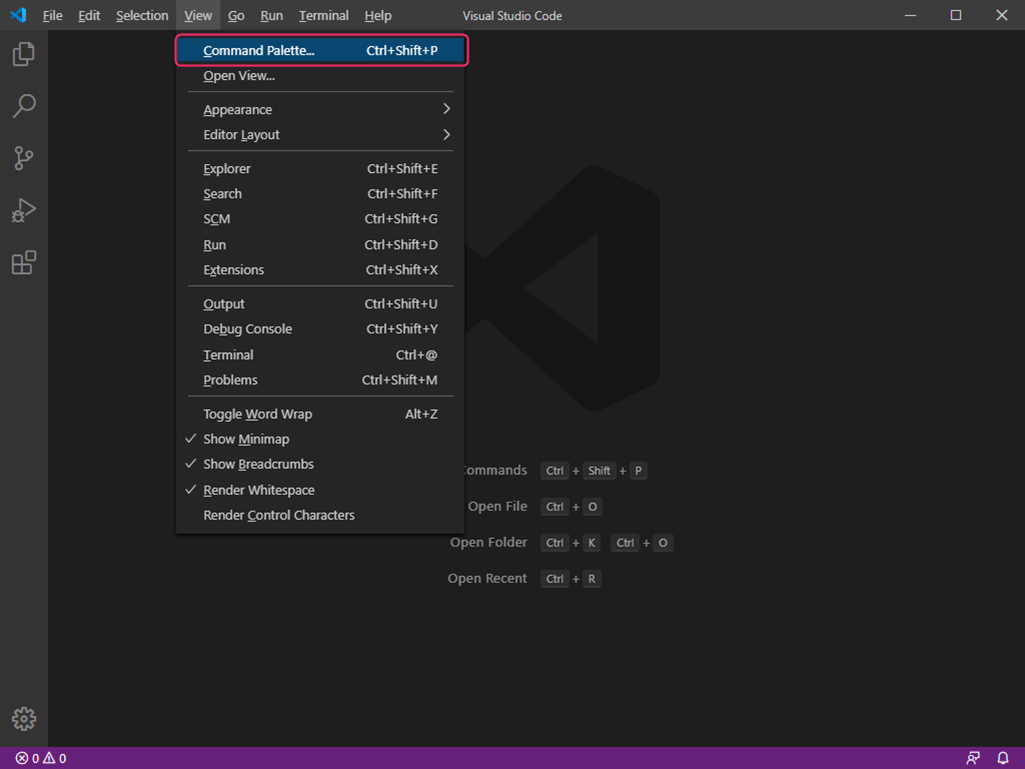Select Open View... menu entry
The image size is (1025, 769).
tap(320, 76)
